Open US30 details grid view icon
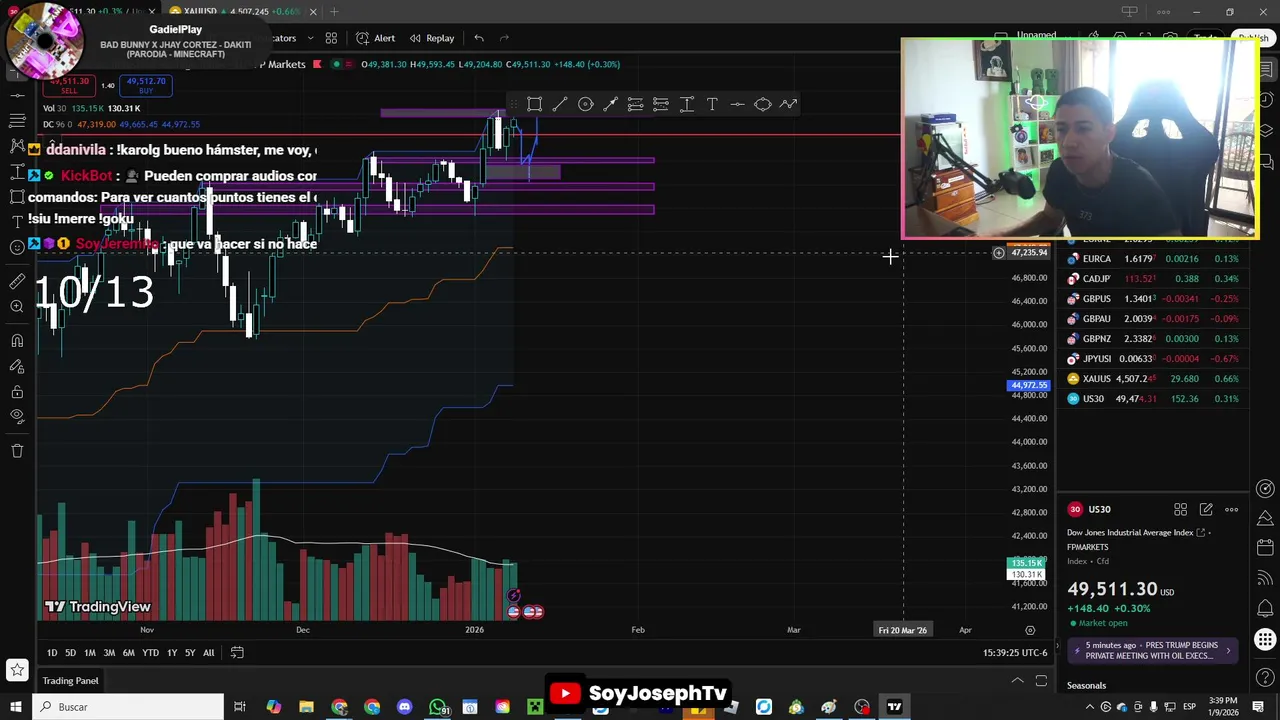 [x=1180, y=510]
